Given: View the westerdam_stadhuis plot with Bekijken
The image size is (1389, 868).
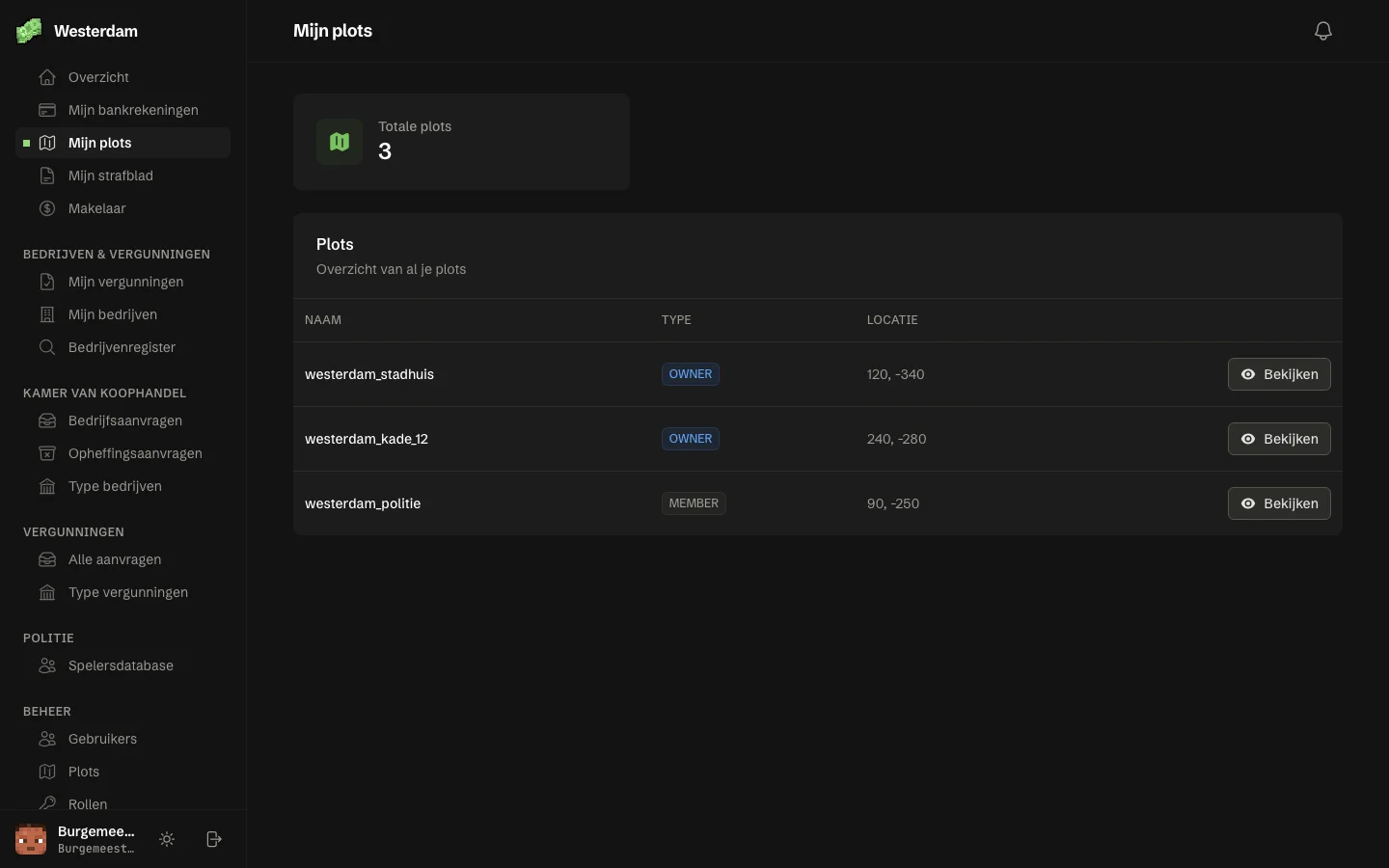Looking at the screenshot, I should [1279, 374].
